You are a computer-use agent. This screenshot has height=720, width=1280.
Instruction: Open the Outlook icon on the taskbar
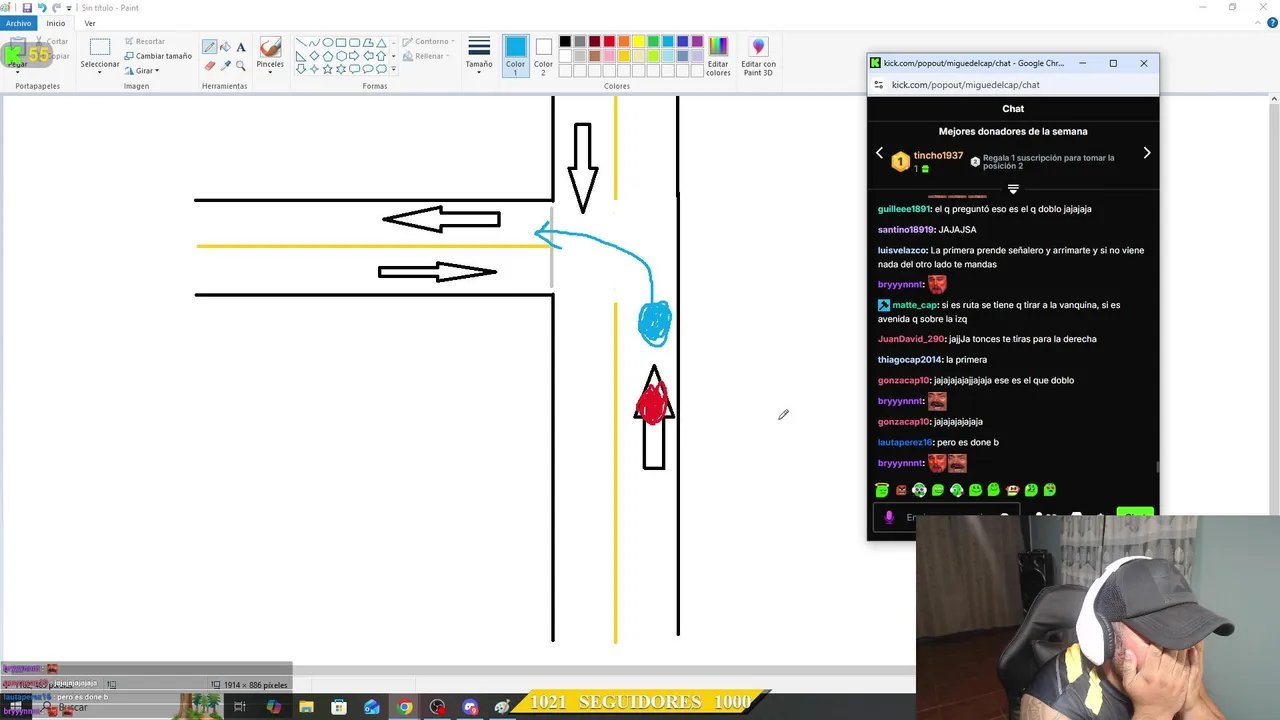coord(371,707)
